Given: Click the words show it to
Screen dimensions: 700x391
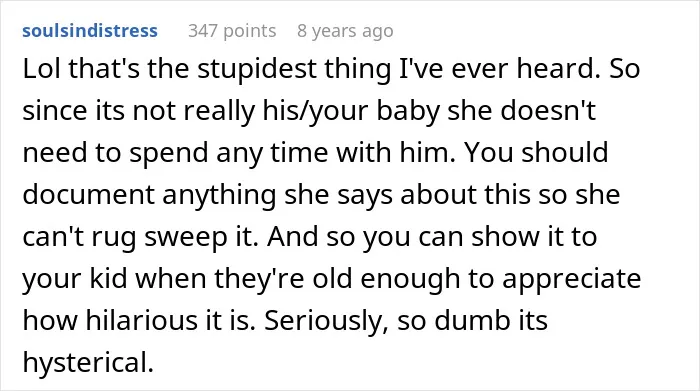Looking at the screenshot, I should coord(534,236).
